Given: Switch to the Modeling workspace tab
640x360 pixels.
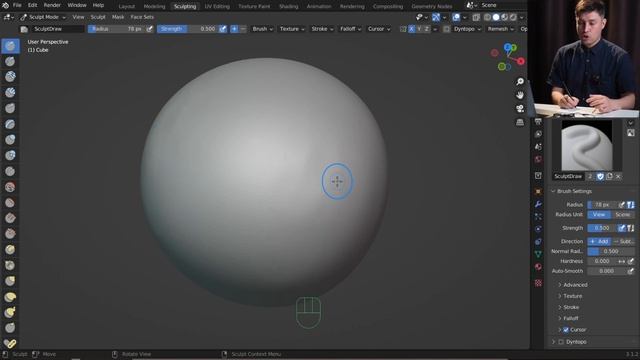Looking at the screenshot, I should coord(154,6).
